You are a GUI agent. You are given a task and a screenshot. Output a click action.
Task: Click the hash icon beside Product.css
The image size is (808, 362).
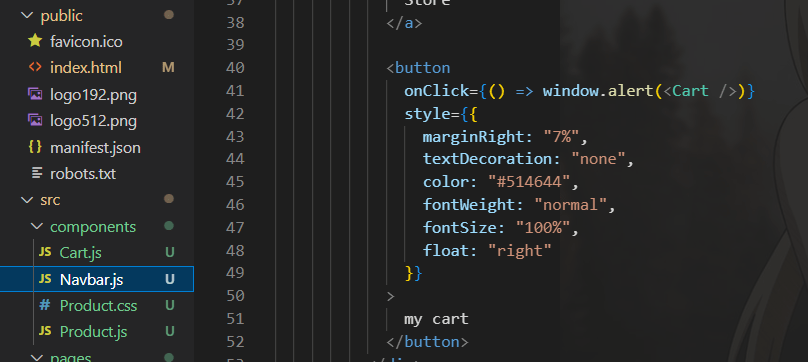[45, 305]
